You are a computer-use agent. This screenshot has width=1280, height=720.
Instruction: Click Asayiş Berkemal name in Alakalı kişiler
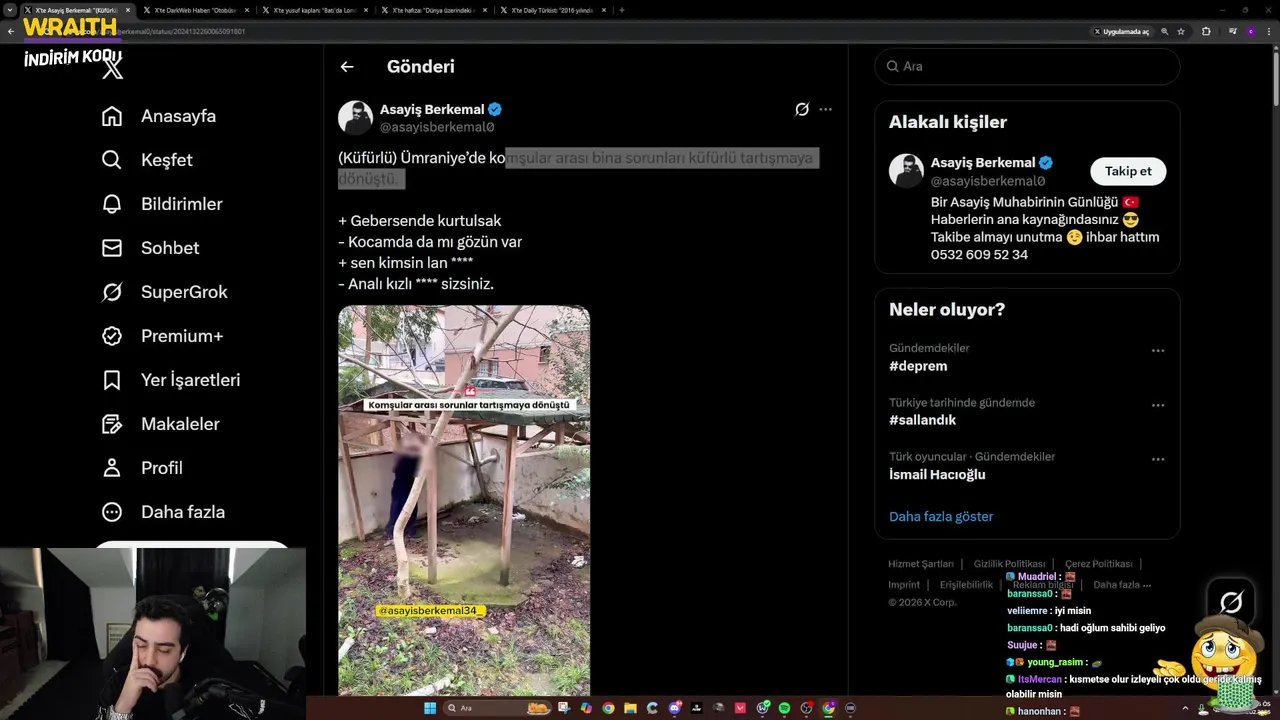coord(983,163)
